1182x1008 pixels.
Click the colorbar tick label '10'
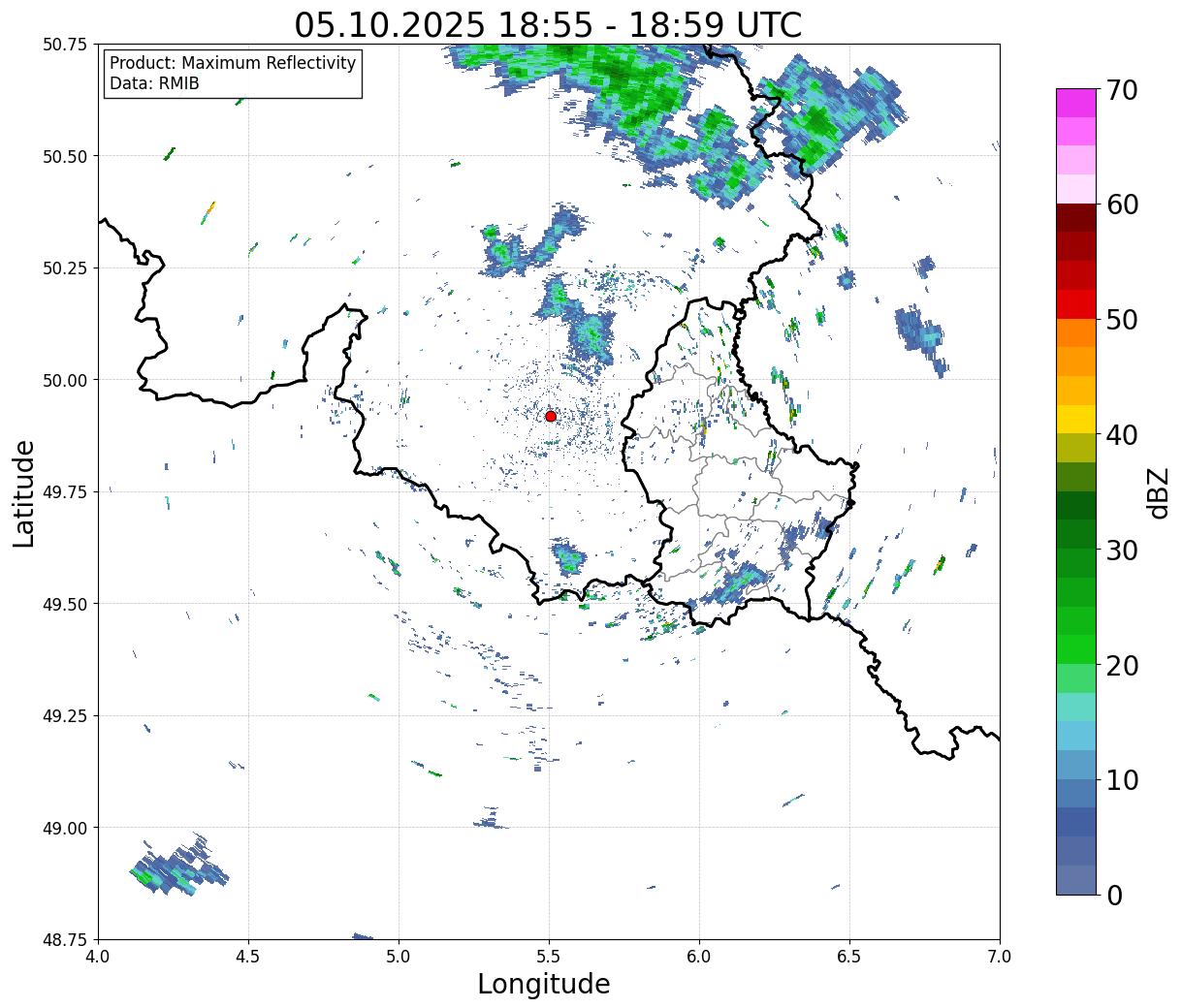tap(1121, 780)
